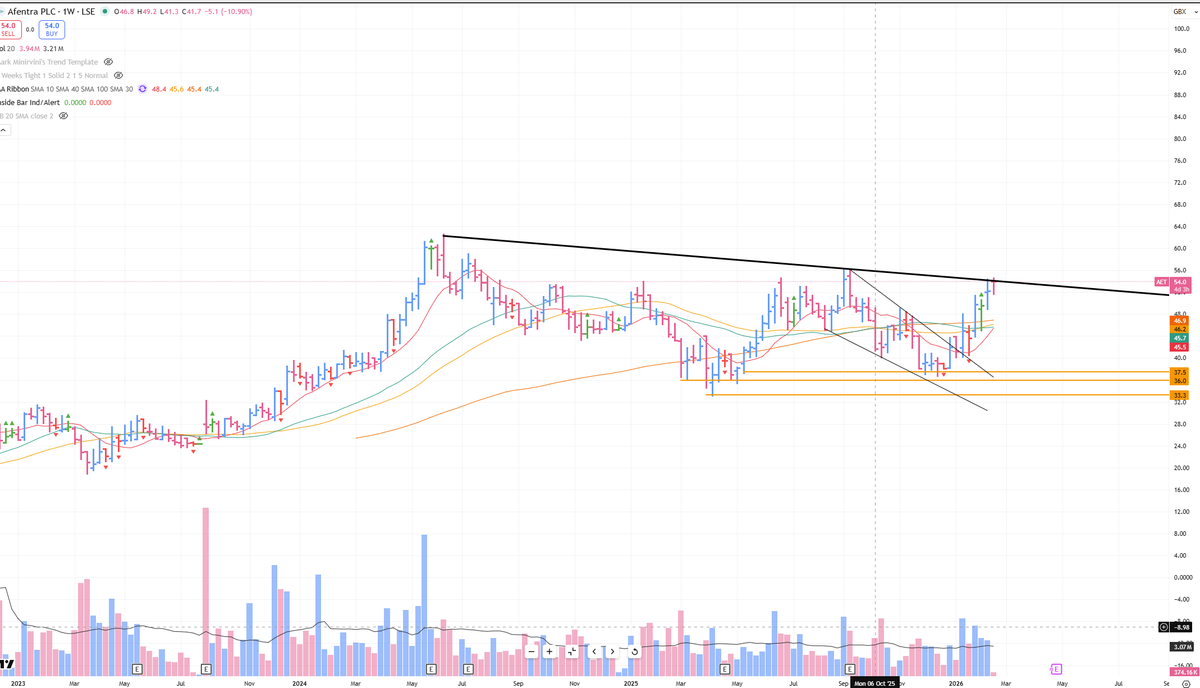The height and width of the screenshot is (688, 1200).
Task: Click earnings E marker near Sep 2025
Action: click(850, 667)
